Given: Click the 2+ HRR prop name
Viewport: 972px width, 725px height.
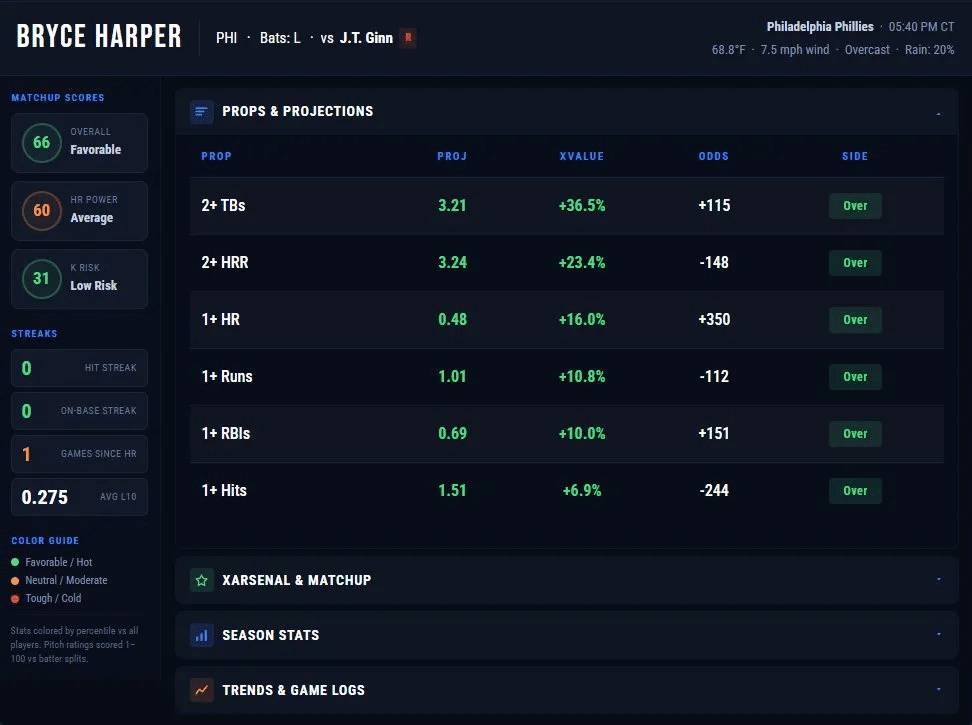Looking at the screenshot, I should tap(224, 263).
